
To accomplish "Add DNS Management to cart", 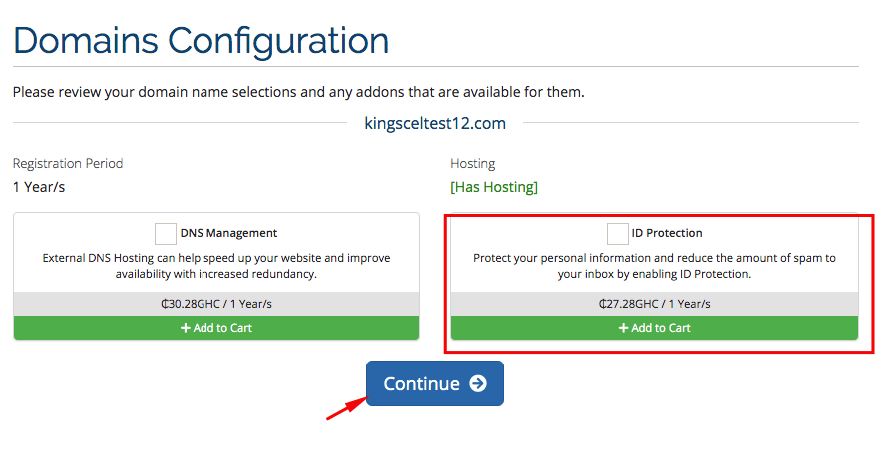I will 216,328.
